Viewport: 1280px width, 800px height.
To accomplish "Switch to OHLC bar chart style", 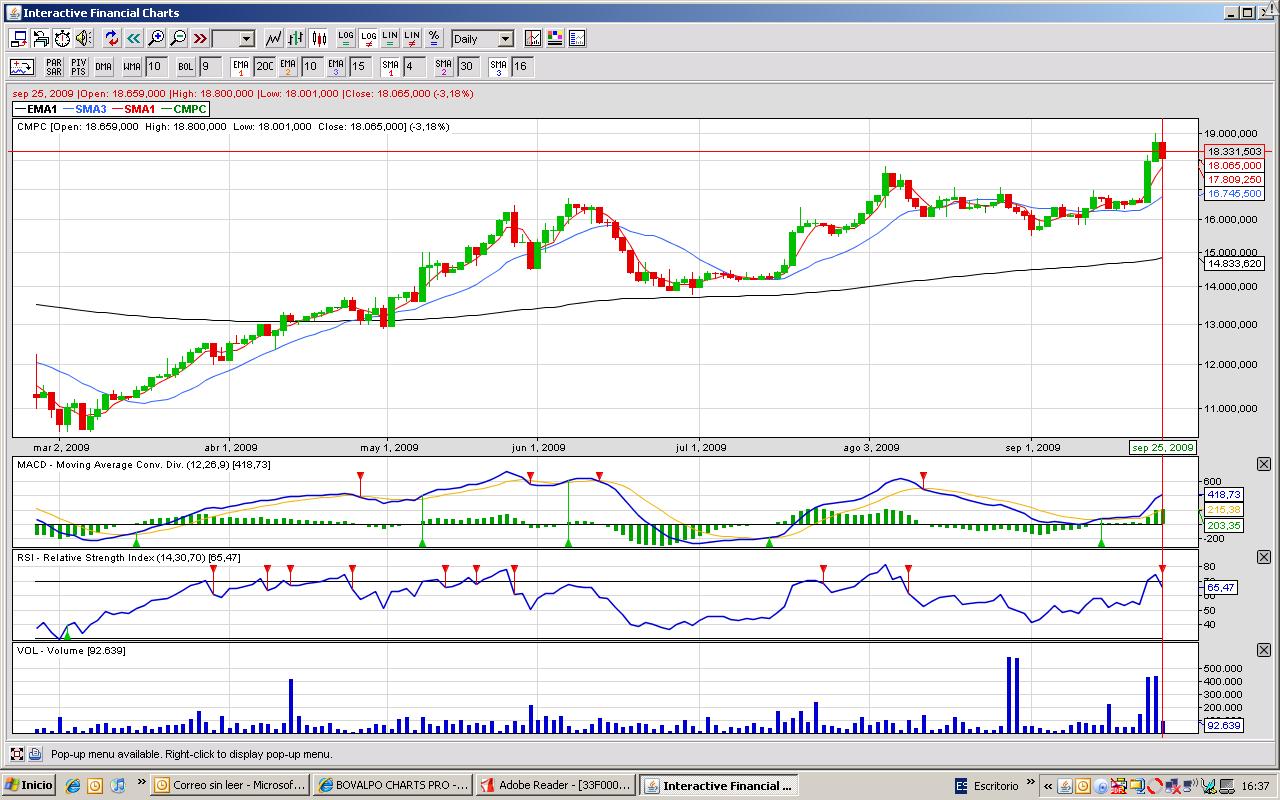I will pyautogui.click(x=296, y=39).
